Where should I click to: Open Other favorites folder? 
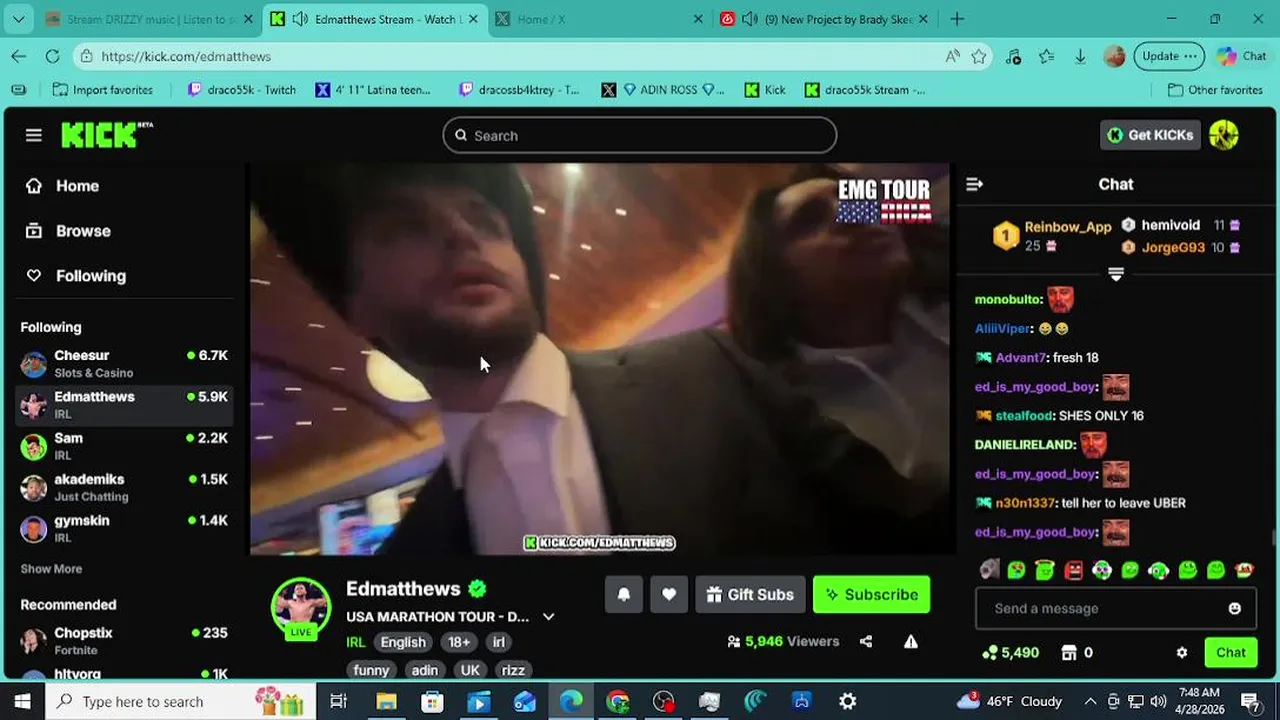coord(1215,90)
